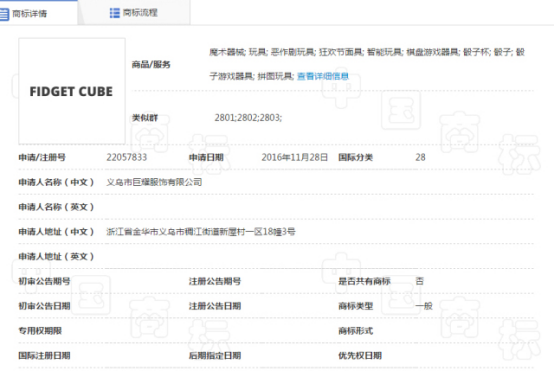Click the 否 value for shared trademark
554x371 pixels.
point(419,281)
